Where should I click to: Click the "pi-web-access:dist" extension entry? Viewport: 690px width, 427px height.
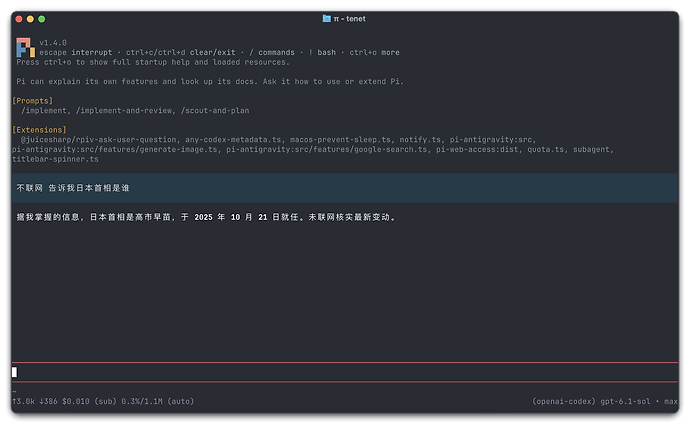477,149
